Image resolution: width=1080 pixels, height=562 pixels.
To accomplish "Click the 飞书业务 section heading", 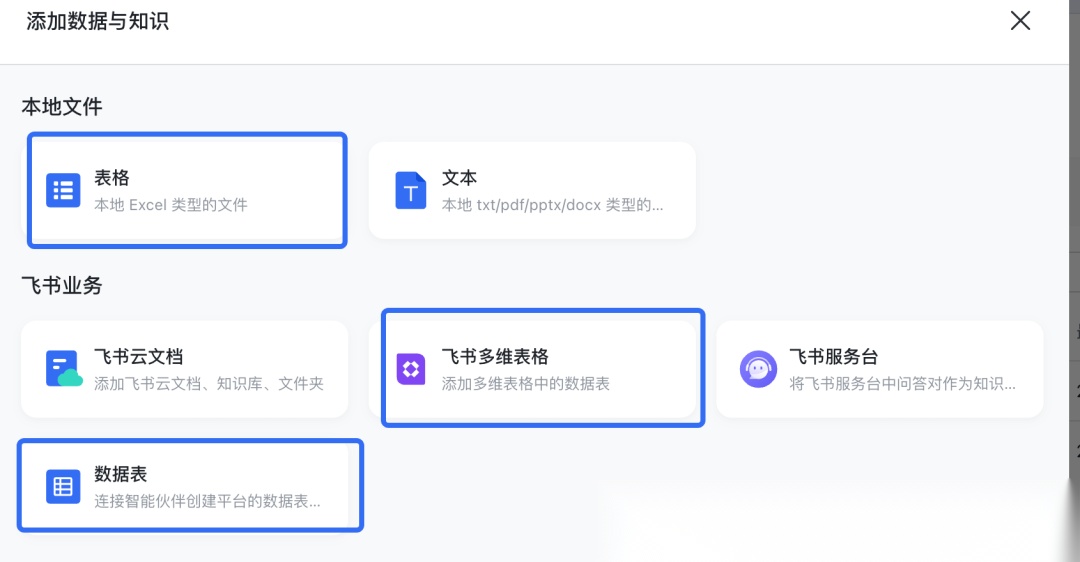I will click(x=62, y=285).
